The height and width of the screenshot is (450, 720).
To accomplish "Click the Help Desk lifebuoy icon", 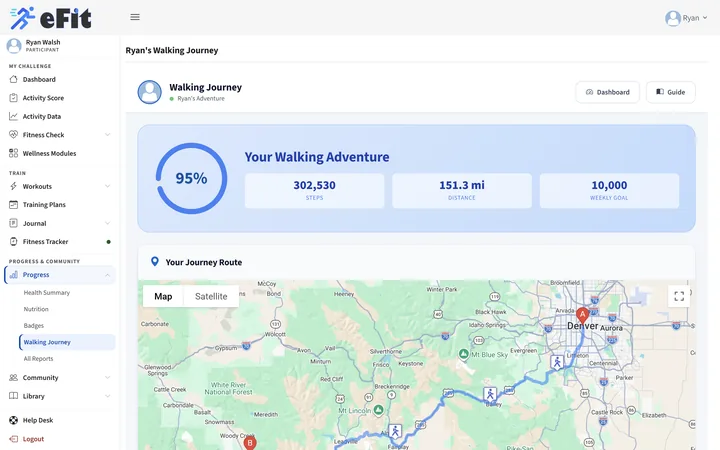I will [13, 420].
